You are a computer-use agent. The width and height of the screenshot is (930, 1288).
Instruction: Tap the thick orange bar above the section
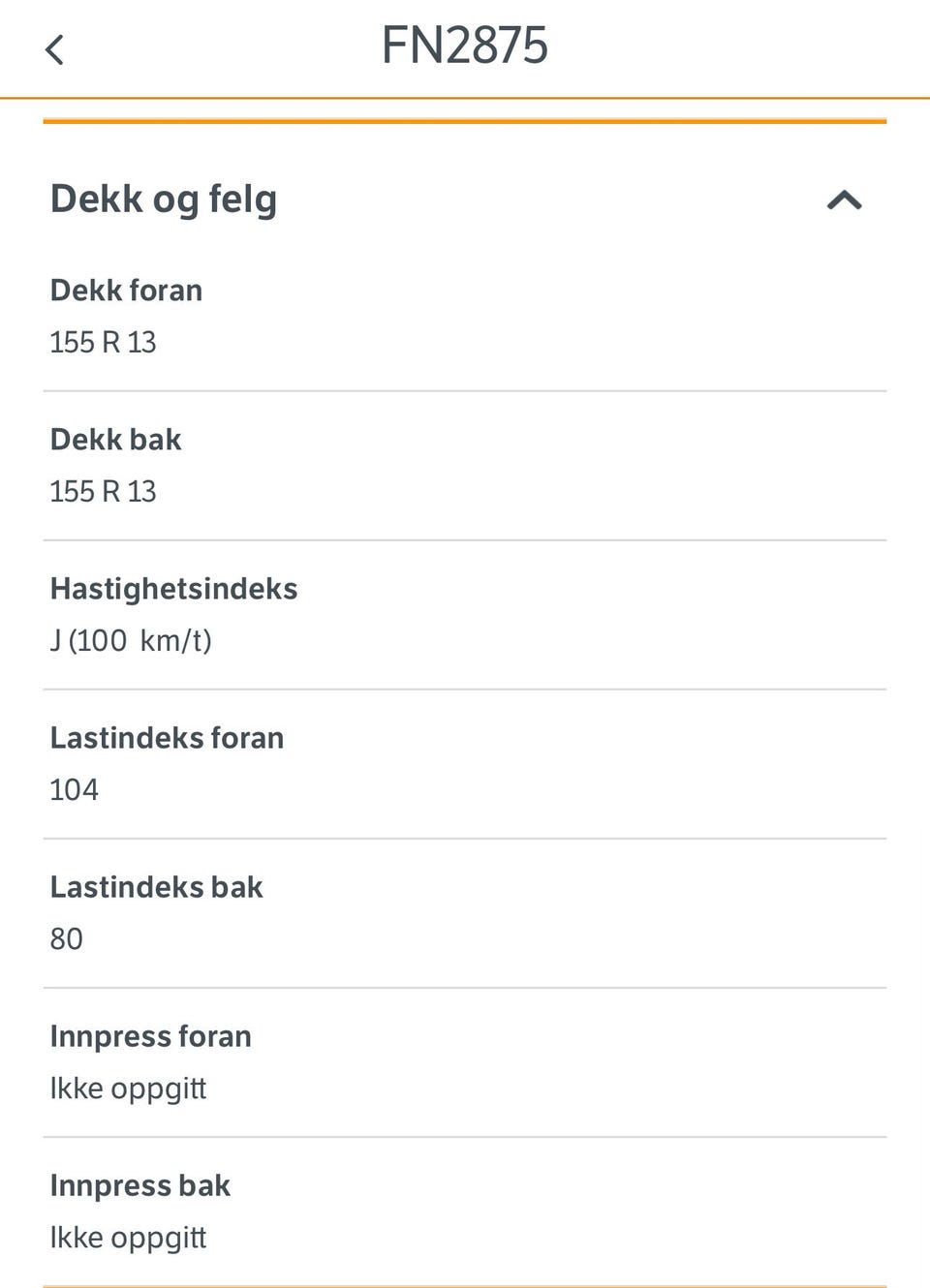pos(465,121)
